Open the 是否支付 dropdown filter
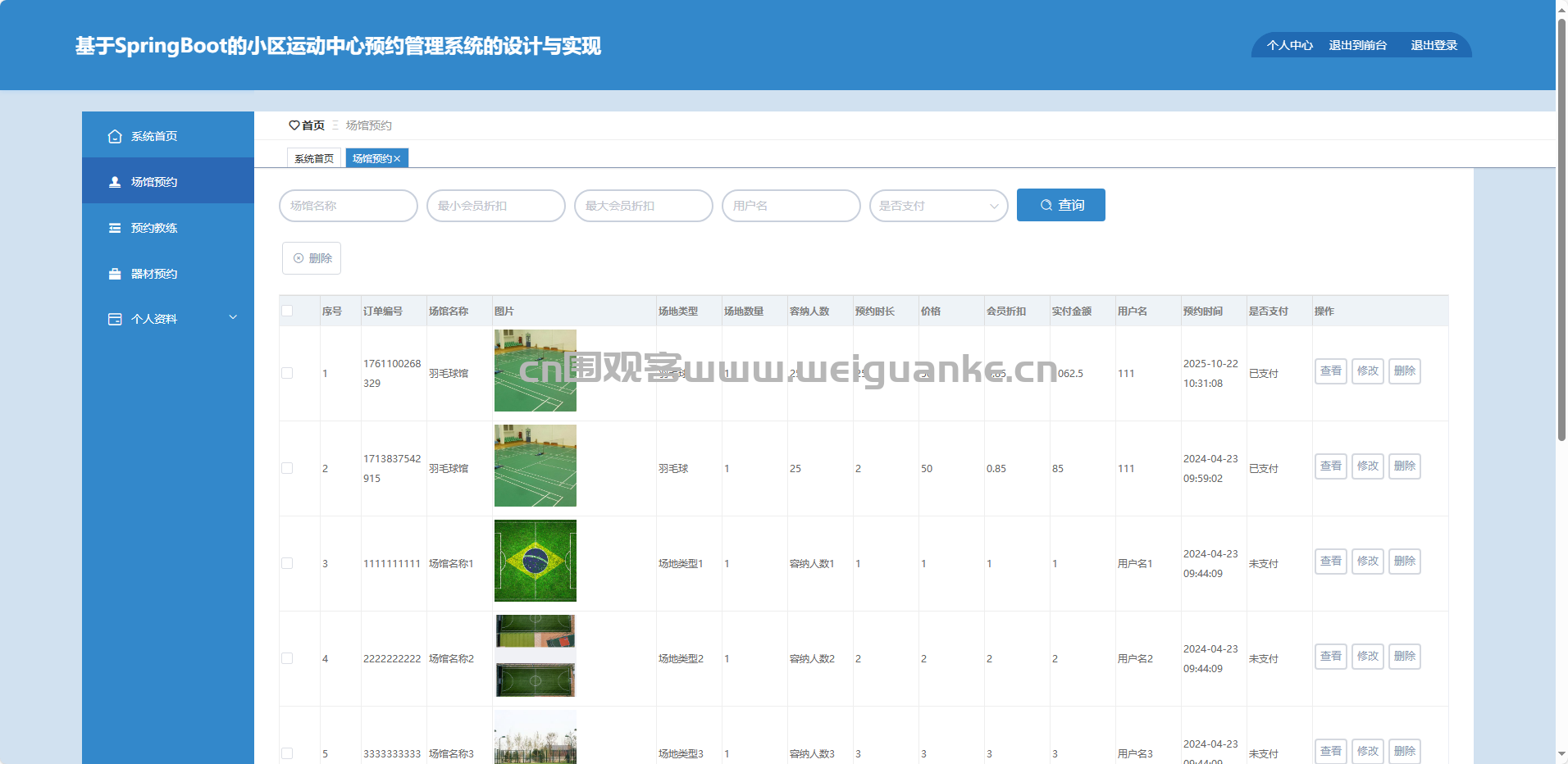The width and height of the screenshot is (1568, 764). click(x=939, y=206)
